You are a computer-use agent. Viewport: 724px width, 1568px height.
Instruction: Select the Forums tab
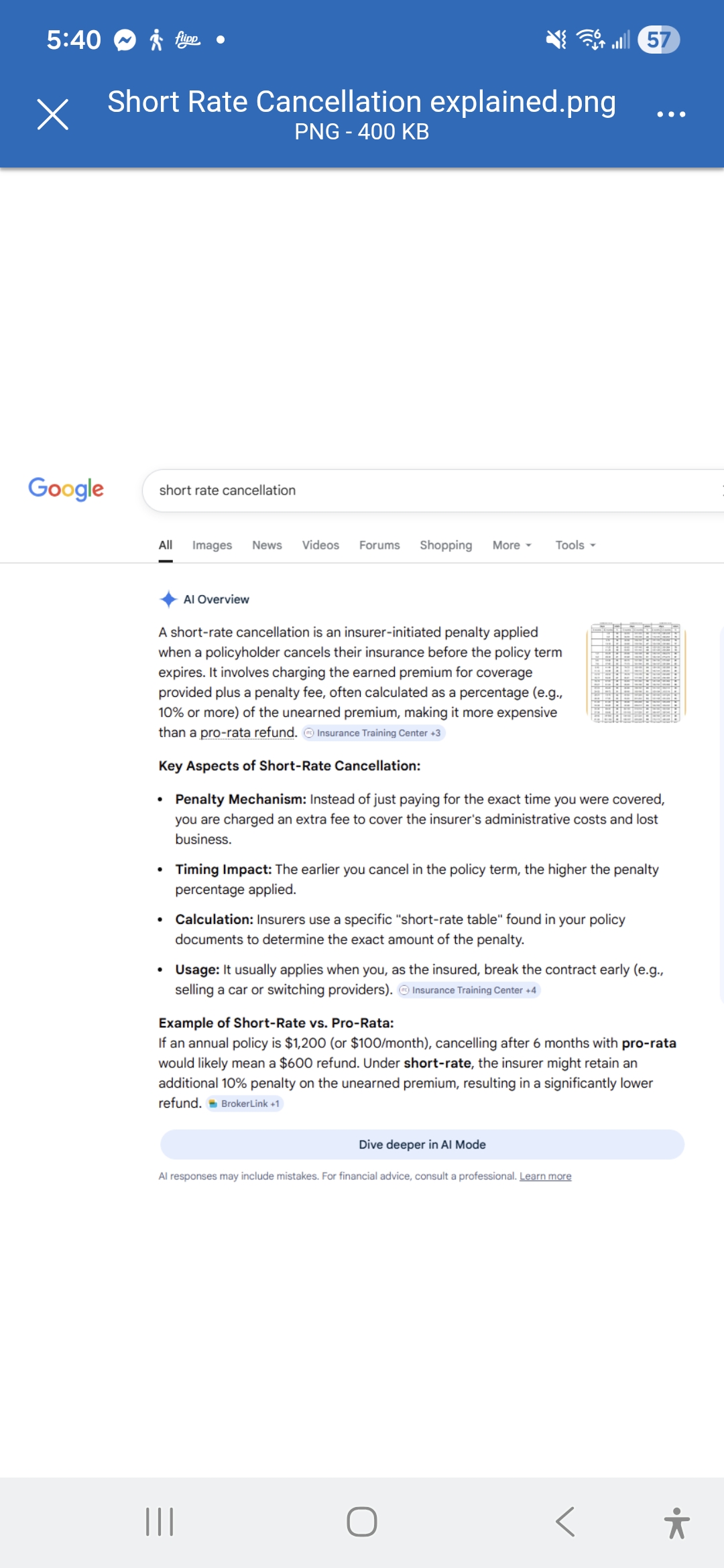pos(379,545)
